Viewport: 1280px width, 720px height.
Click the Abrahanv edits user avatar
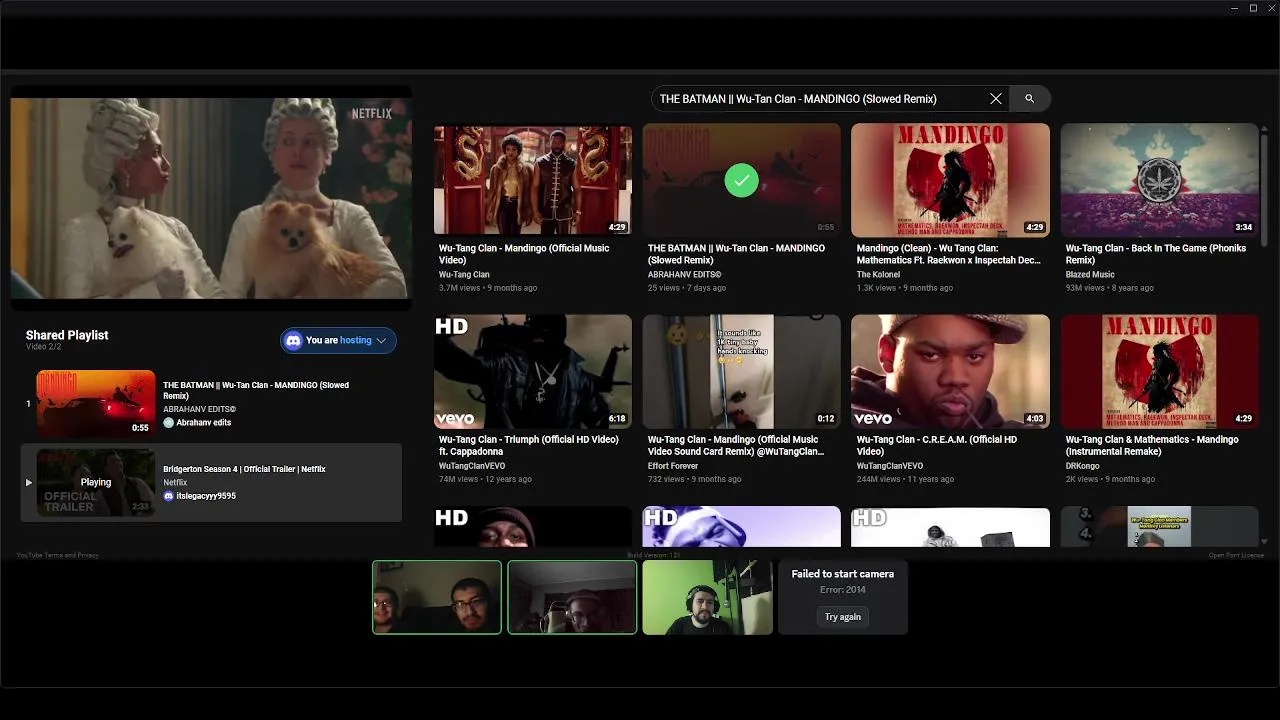[169, 423]
